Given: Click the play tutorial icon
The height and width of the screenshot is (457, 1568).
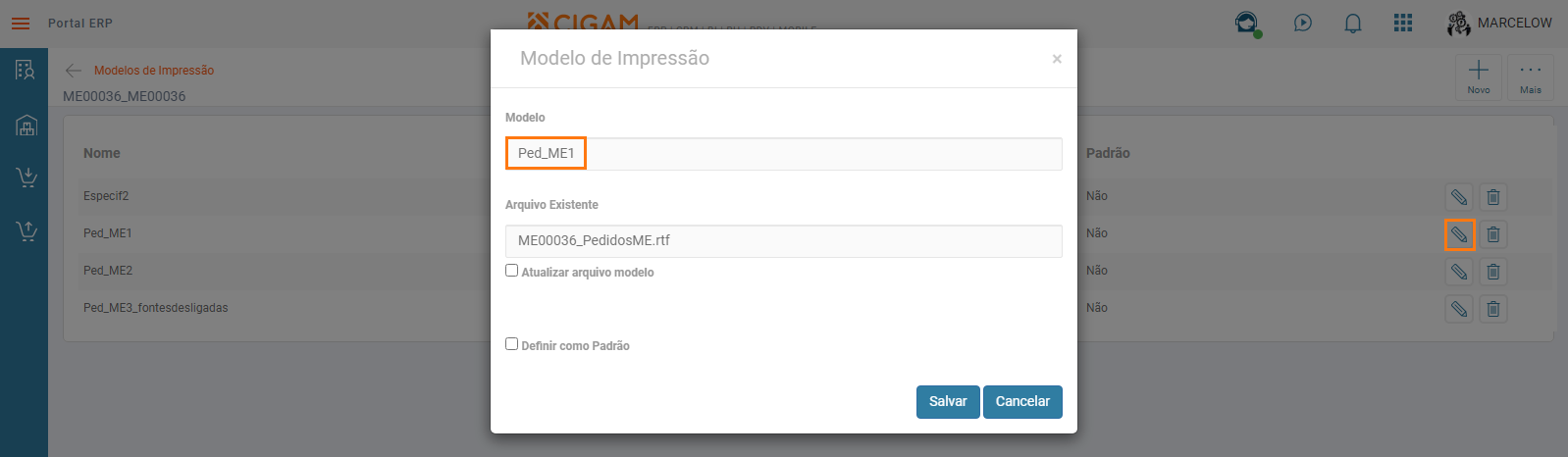Looking at the screenshot, I should (1303, 23).
